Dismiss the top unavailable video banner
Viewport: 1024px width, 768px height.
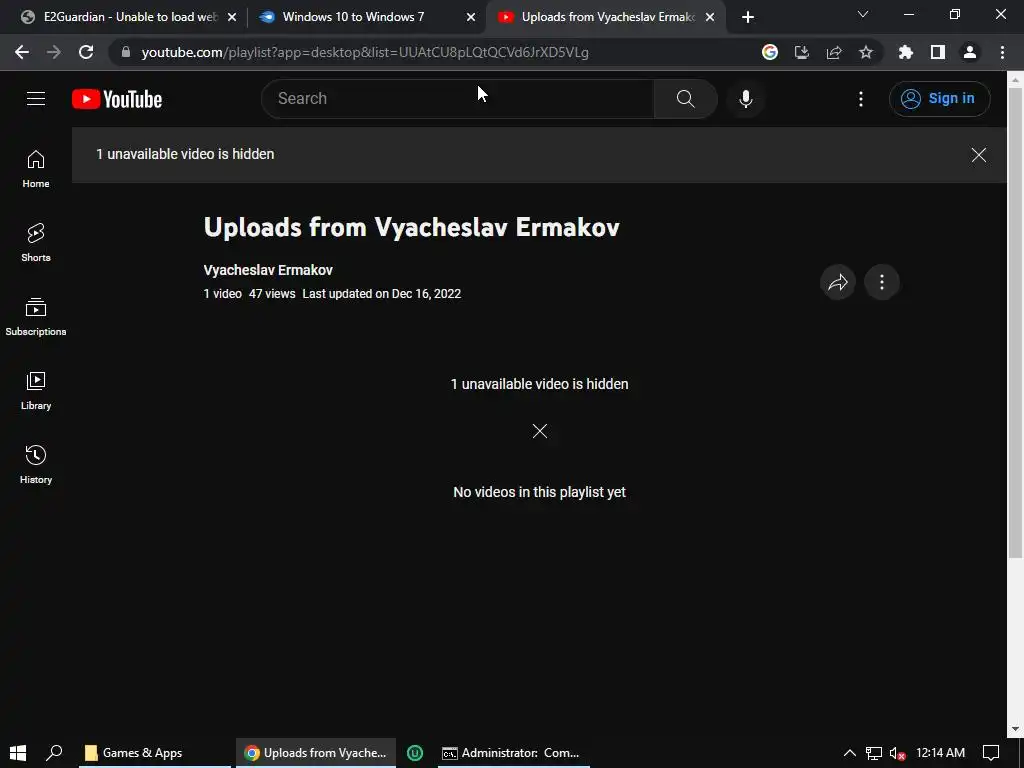coord(978,155)
